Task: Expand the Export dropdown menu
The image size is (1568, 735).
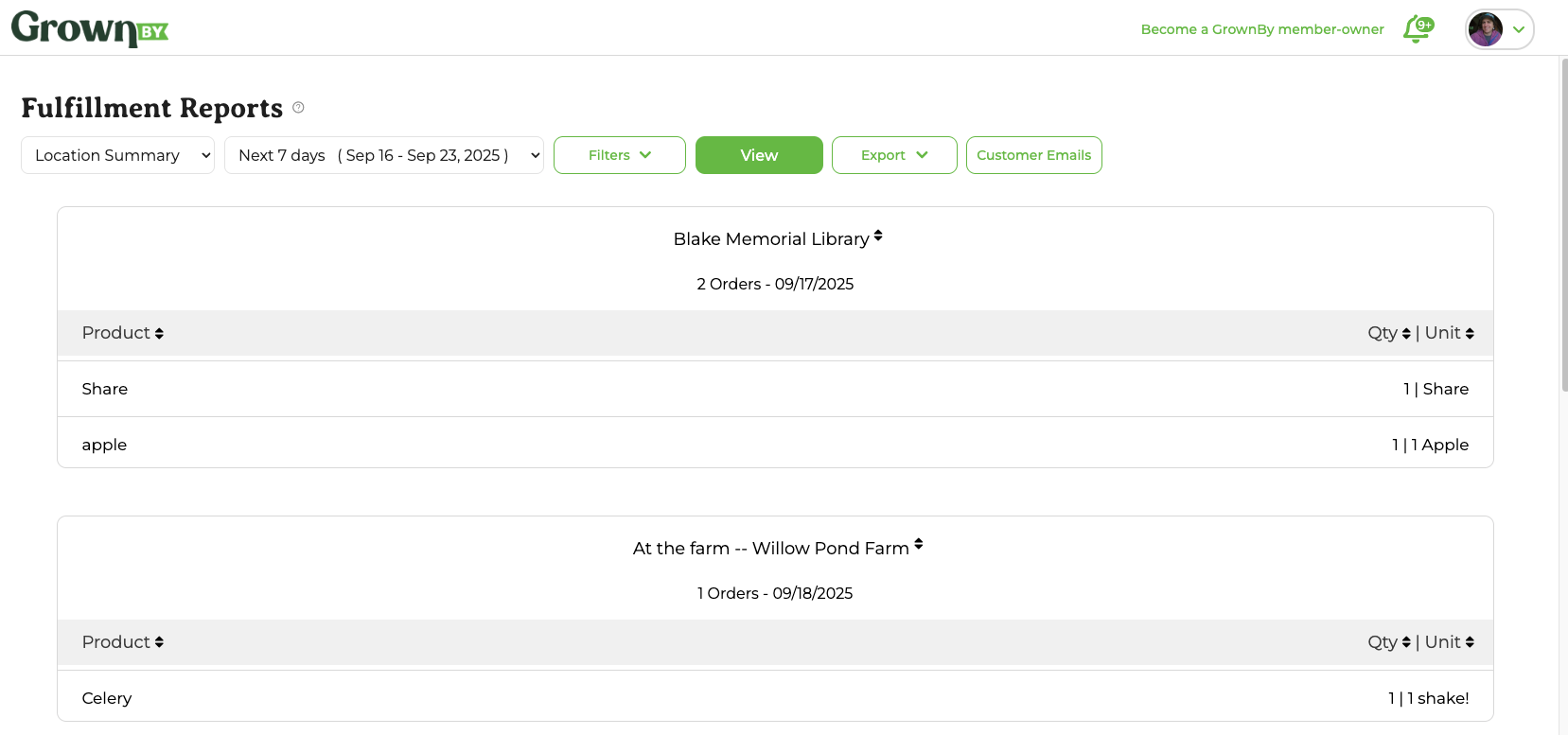Action: [894, 155]
